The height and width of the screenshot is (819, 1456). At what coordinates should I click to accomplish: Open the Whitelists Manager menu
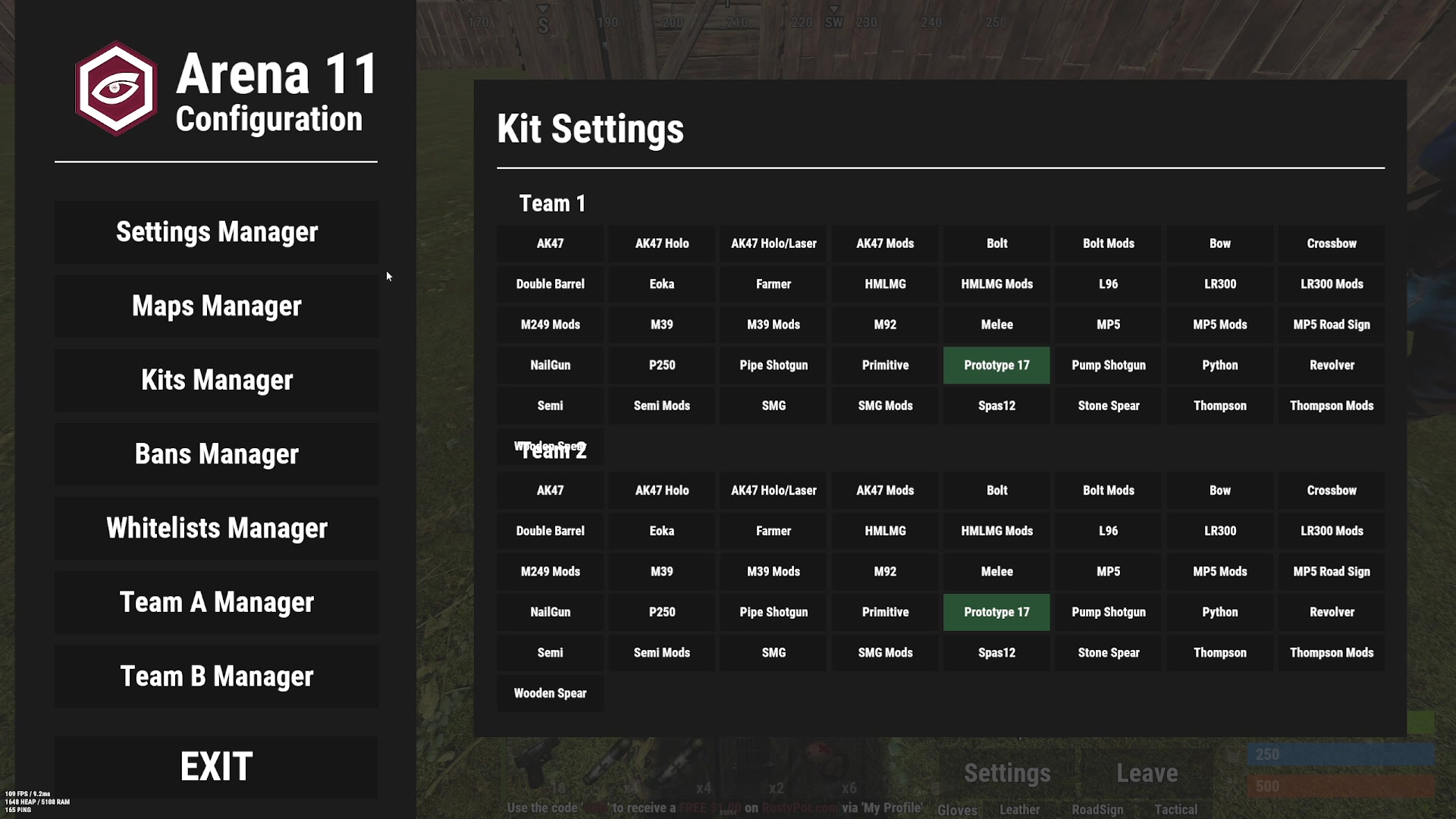[x=216, y=529]
